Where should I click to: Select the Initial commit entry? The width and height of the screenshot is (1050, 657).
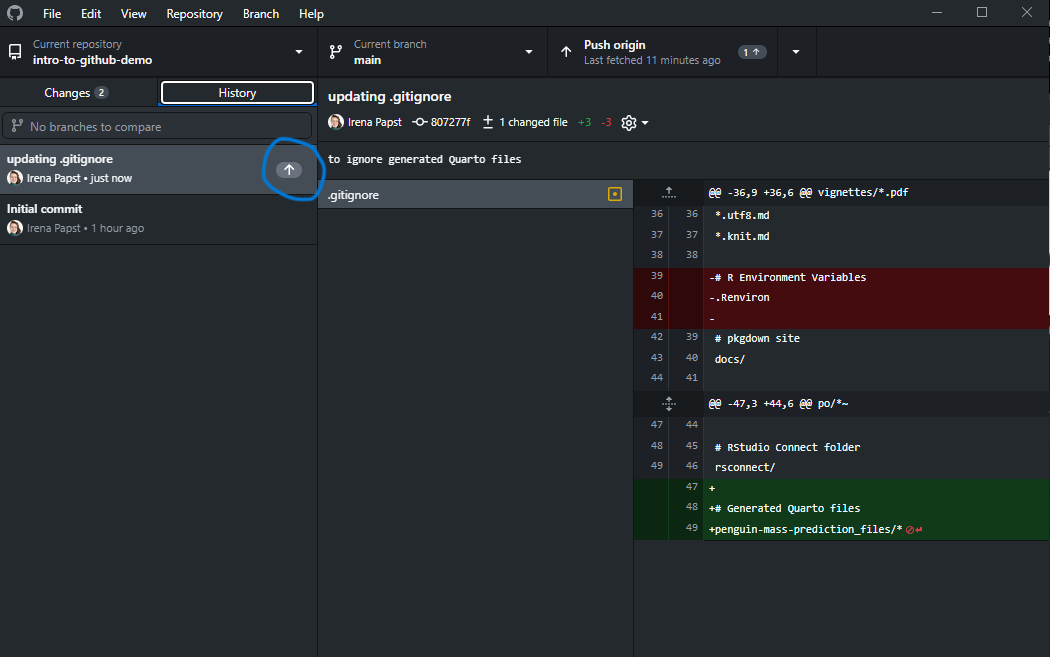[158, 218]
